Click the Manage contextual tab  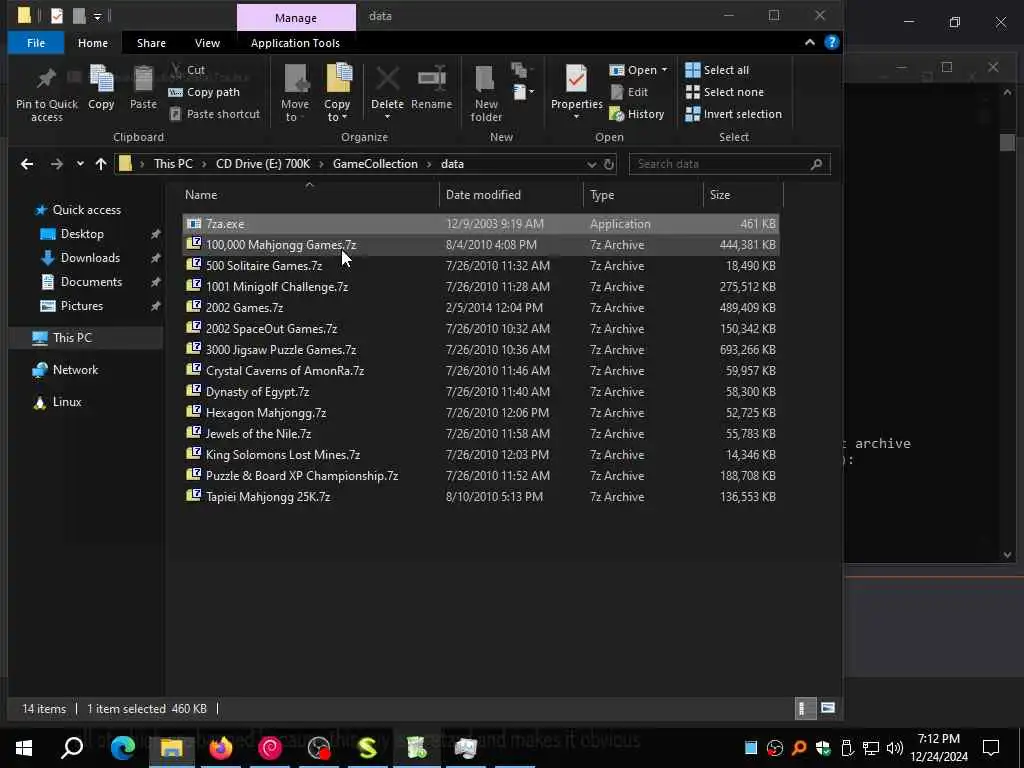(296, 18)
